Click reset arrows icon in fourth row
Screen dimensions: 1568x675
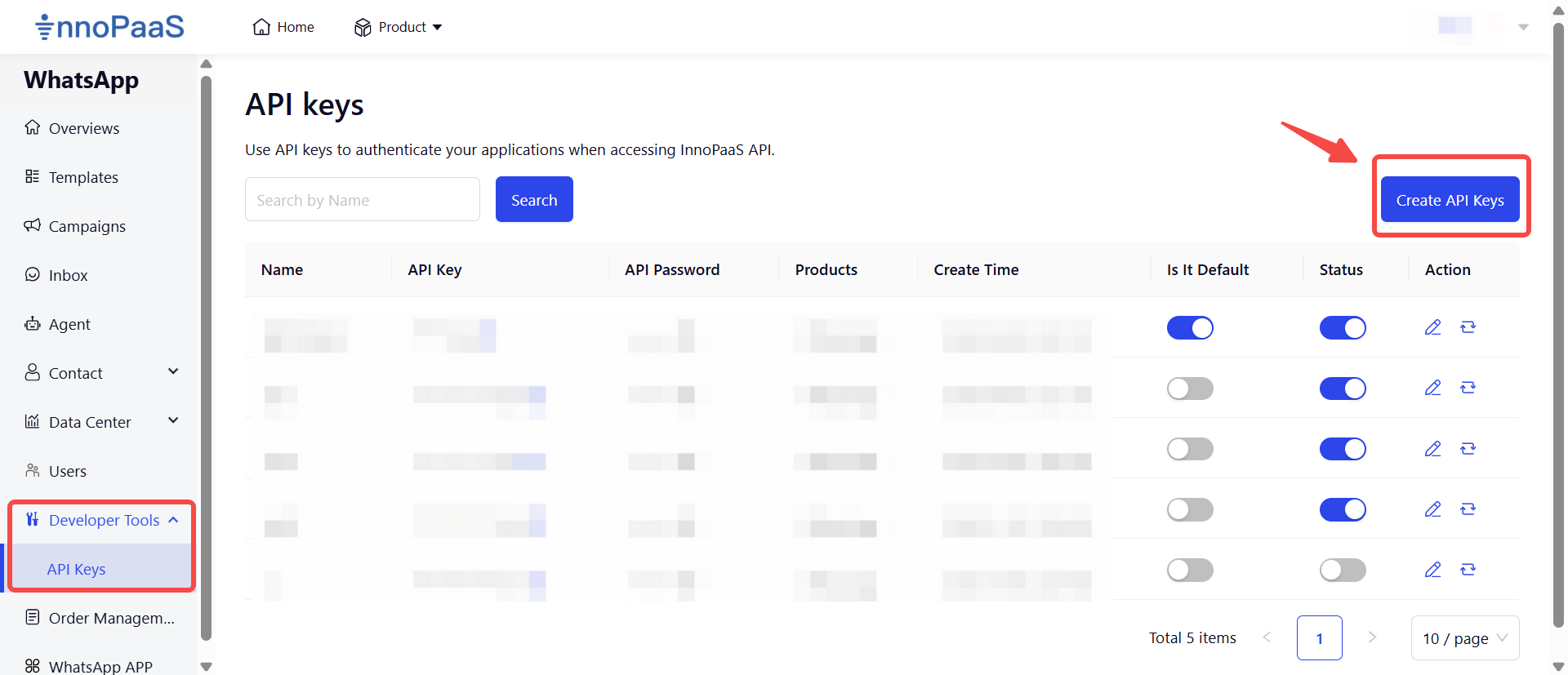point(1468,509)
